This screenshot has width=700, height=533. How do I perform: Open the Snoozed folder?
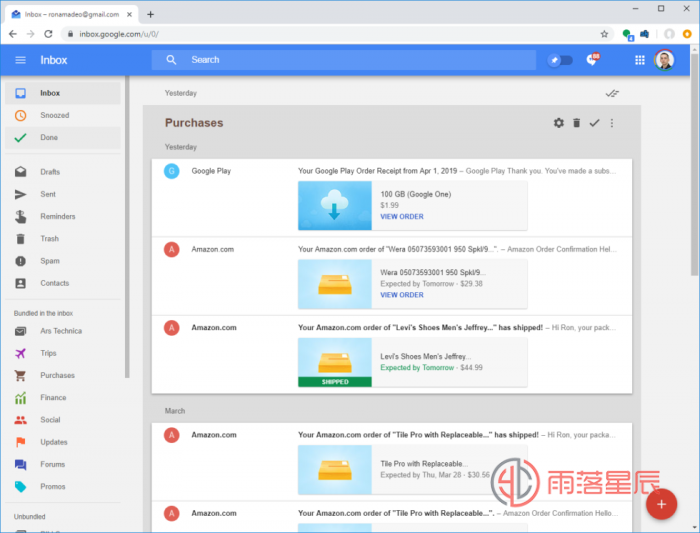(x=63, y=115)
